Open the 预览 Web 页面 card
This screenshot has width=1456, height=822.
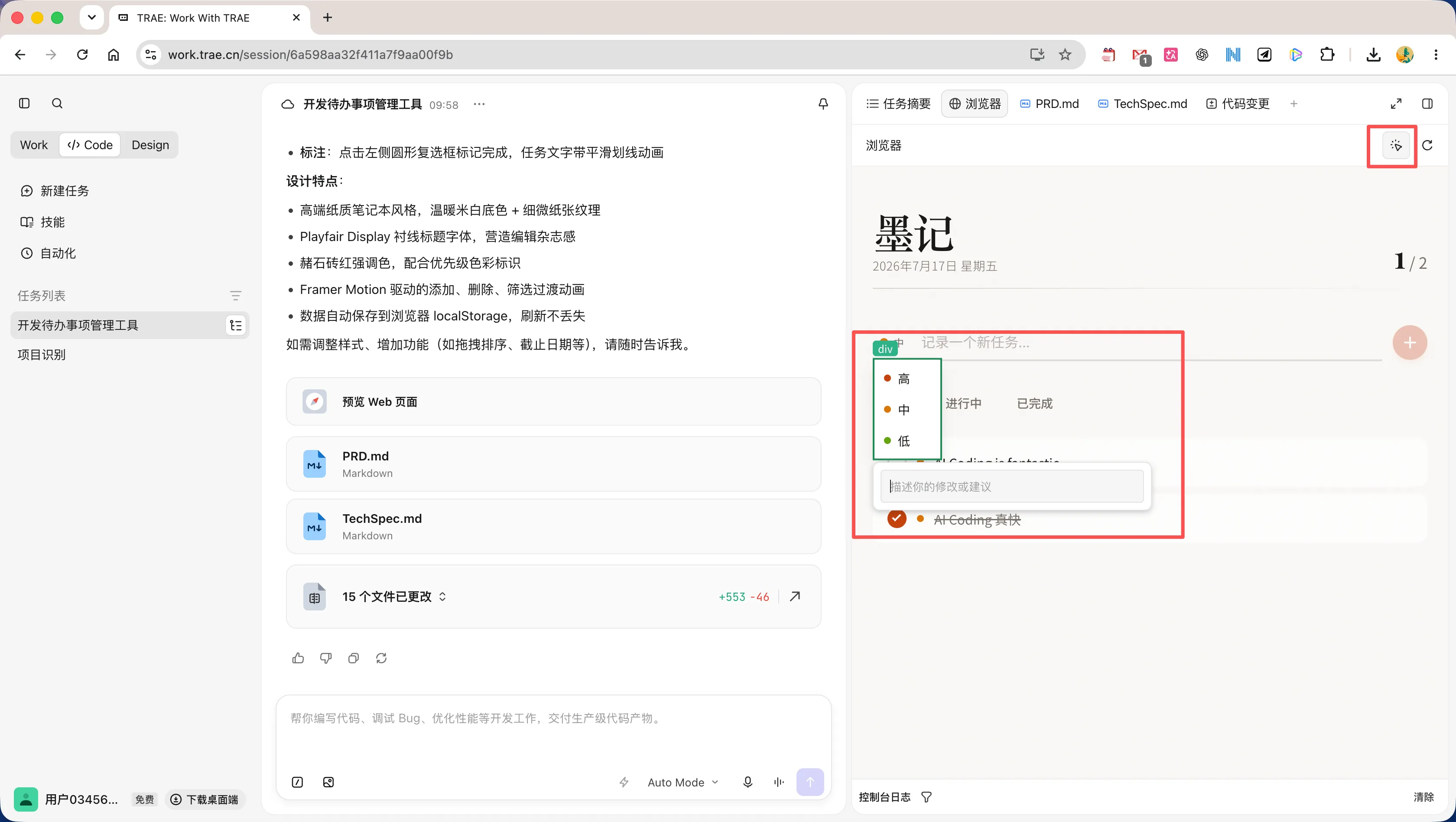tap(553, 402)
